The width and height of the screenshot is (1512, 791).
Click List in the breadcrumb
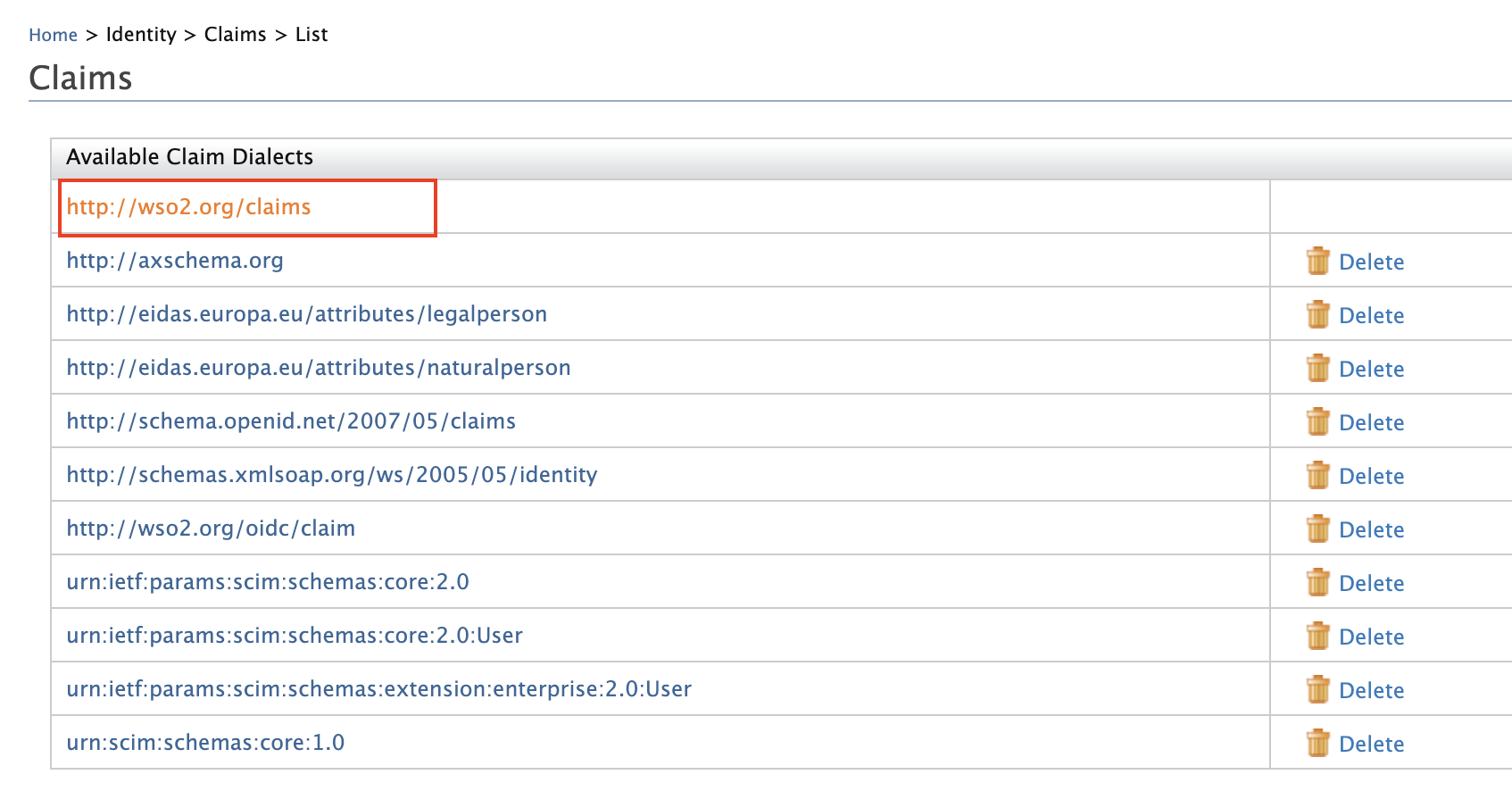tap(312, 35)
